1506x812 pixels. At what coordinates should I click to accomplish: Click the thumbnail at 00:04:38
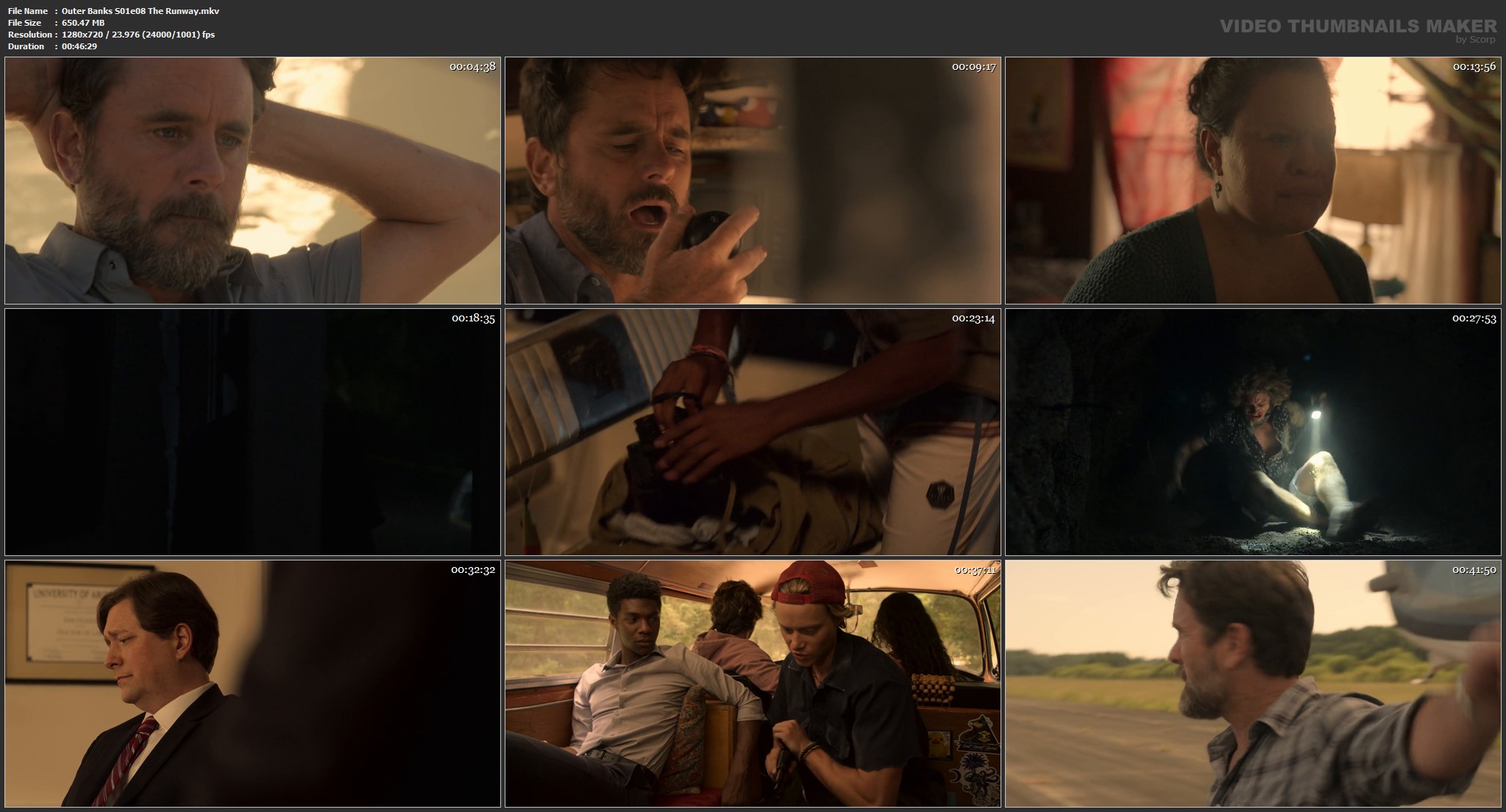(252, 181)
